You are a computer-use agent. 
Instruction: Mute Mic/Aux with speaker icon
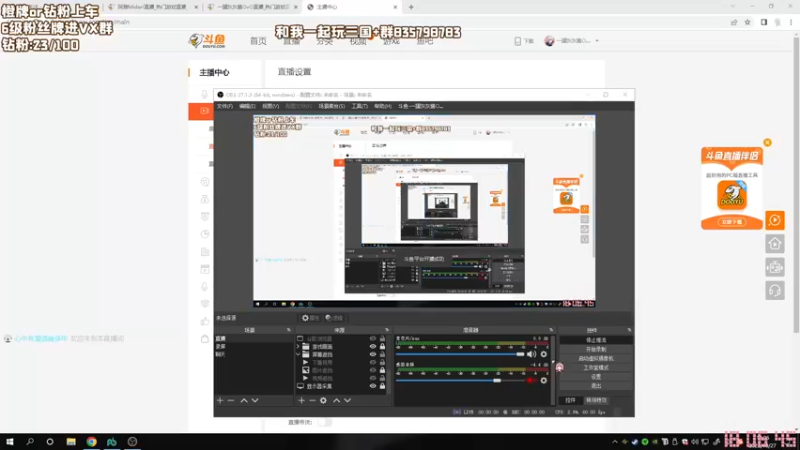(531, 354)
